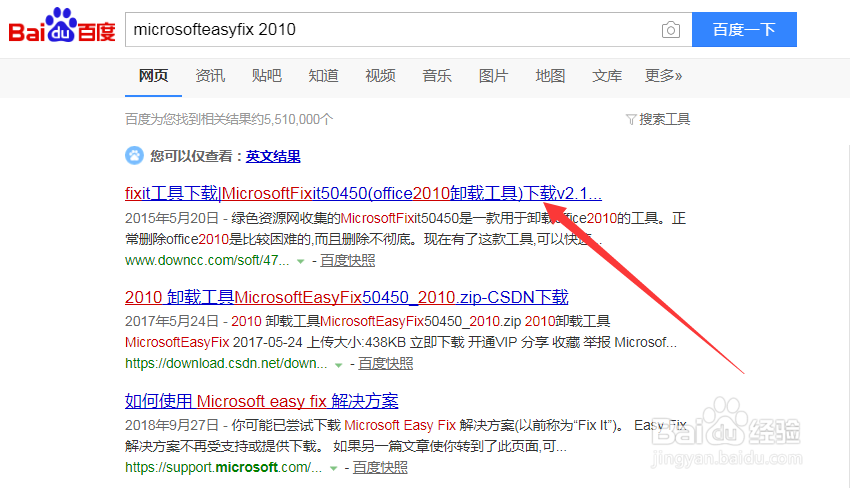The height and width of the screenshot is (488, 850).
Task: Open 百度快照 for the CSDN result
Action: coord(385,363)
